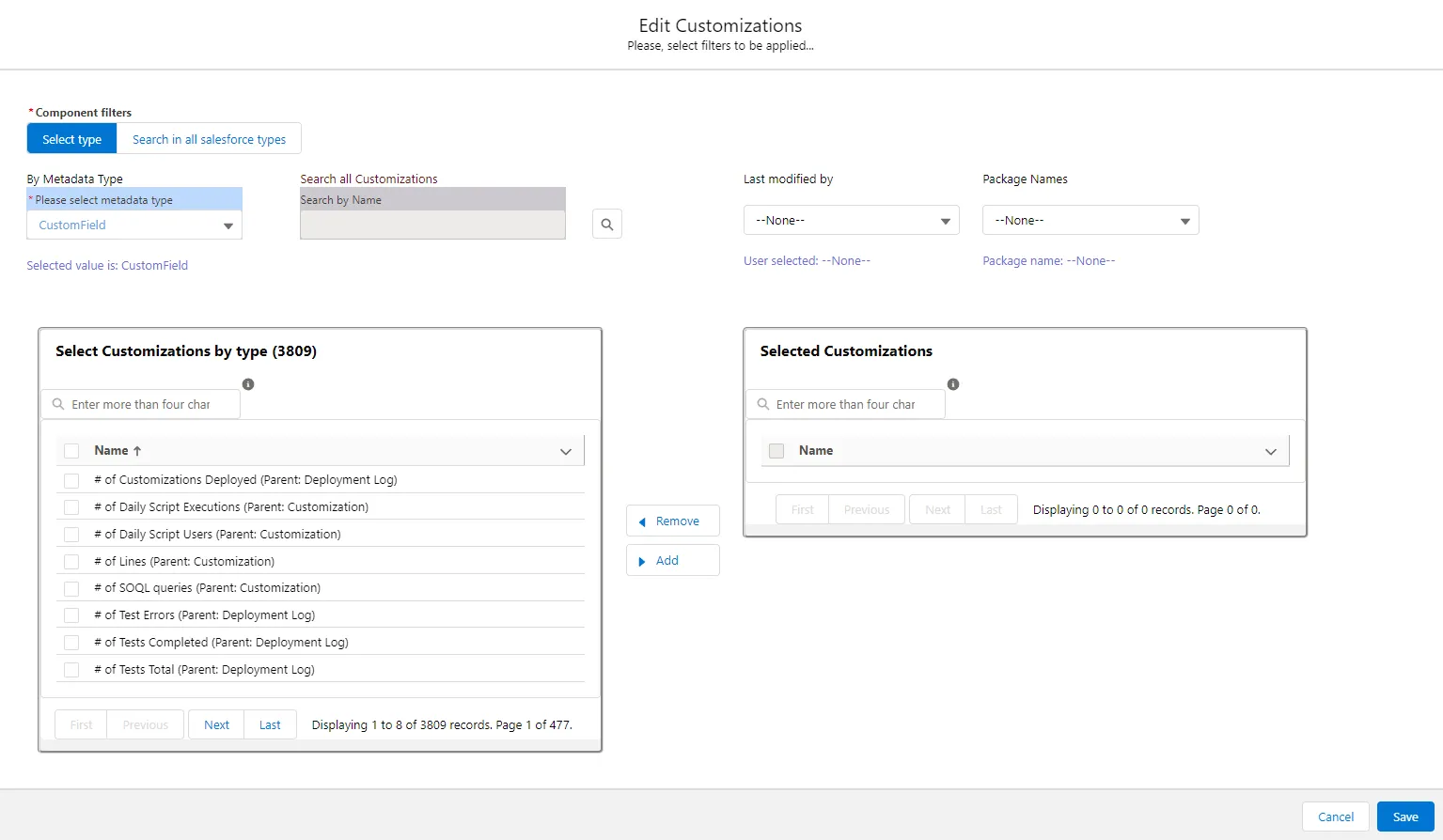Viewport: 1443px width, 840px height.
Task: Click the magnifier search icon button
Action: tap(607, 224)
